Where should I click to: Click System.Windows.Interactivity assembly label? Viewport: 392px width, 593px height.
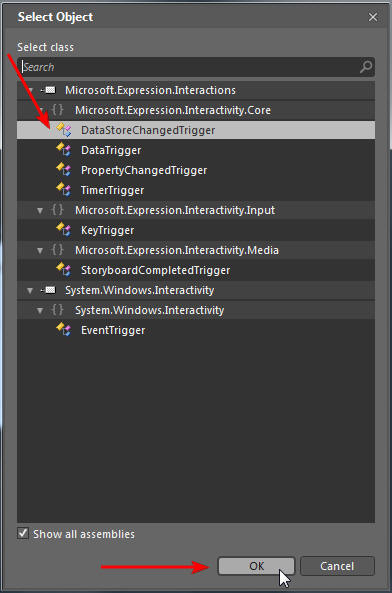point(139,290)
